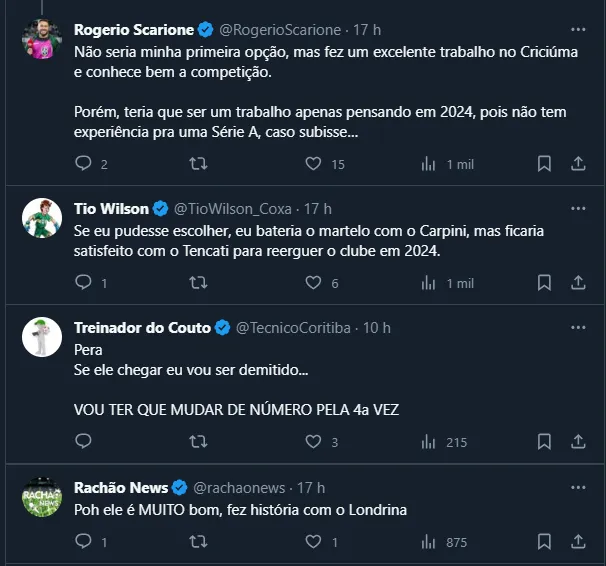The width and height of the screenshot is (606, 566).
Task: Share Rogerio Scarione's tweet
Action: click(x=578, y=163)
